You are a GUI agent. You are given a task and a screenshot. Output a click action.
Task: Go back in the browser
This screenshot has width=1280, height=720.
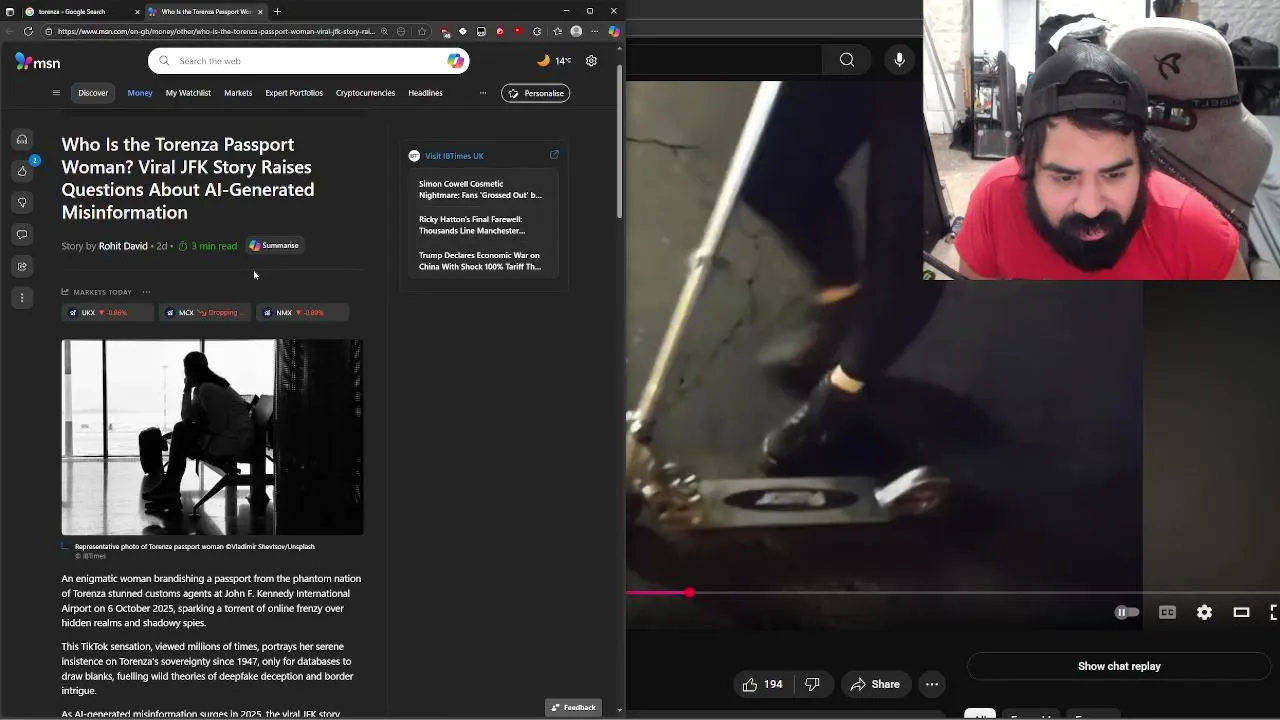pos(10,31)
